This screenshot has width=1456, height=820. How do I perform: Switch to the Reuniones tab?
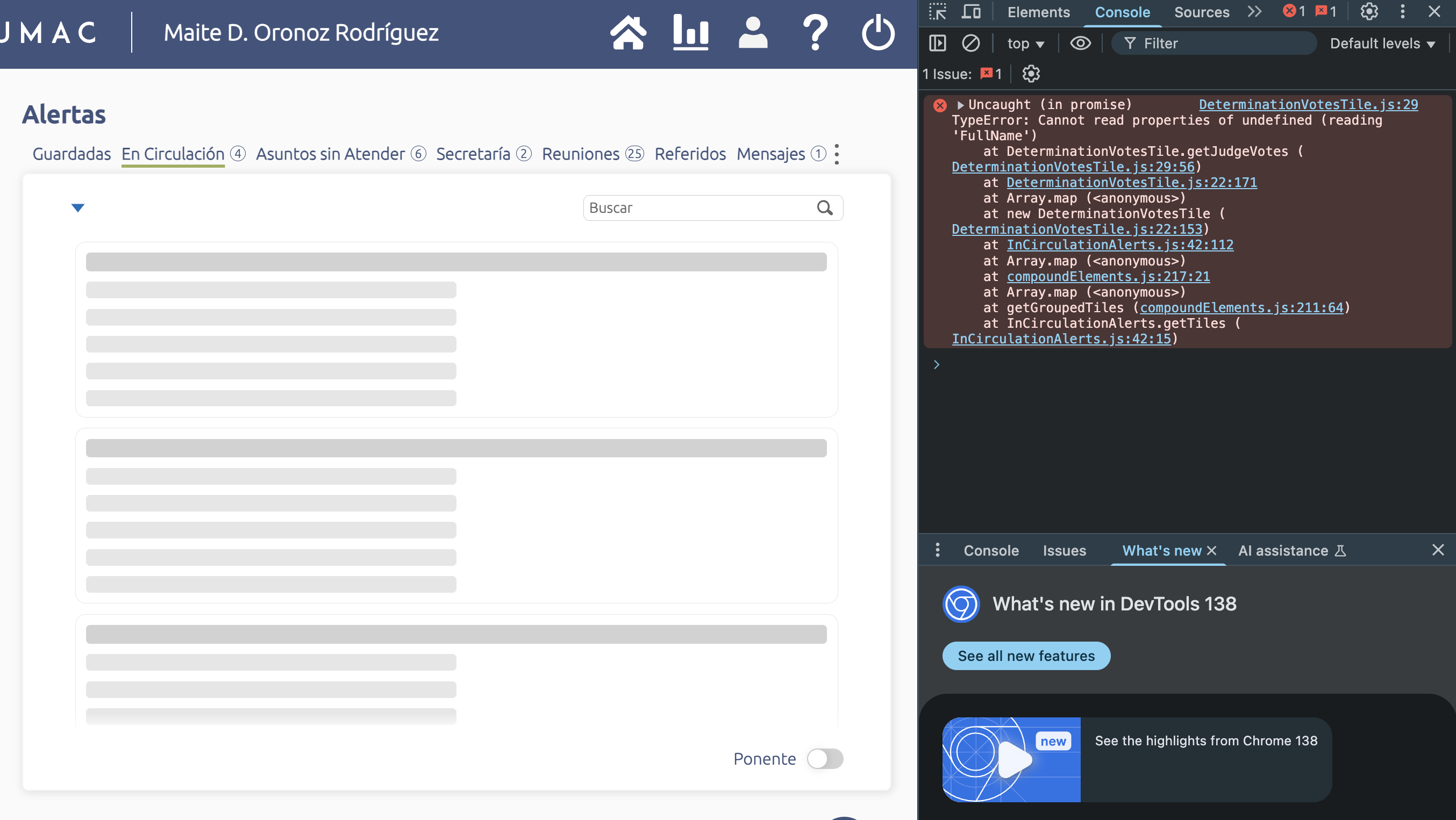pyautogui.click(x=581, y=154)
